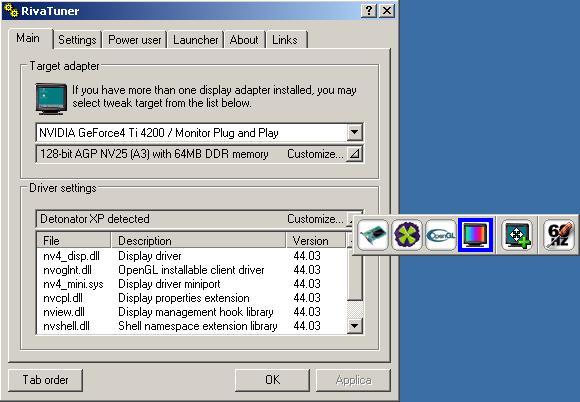The image size is (580, 402).
Task: Open the OpenGL settings icon
Action: tap(440, 235)
